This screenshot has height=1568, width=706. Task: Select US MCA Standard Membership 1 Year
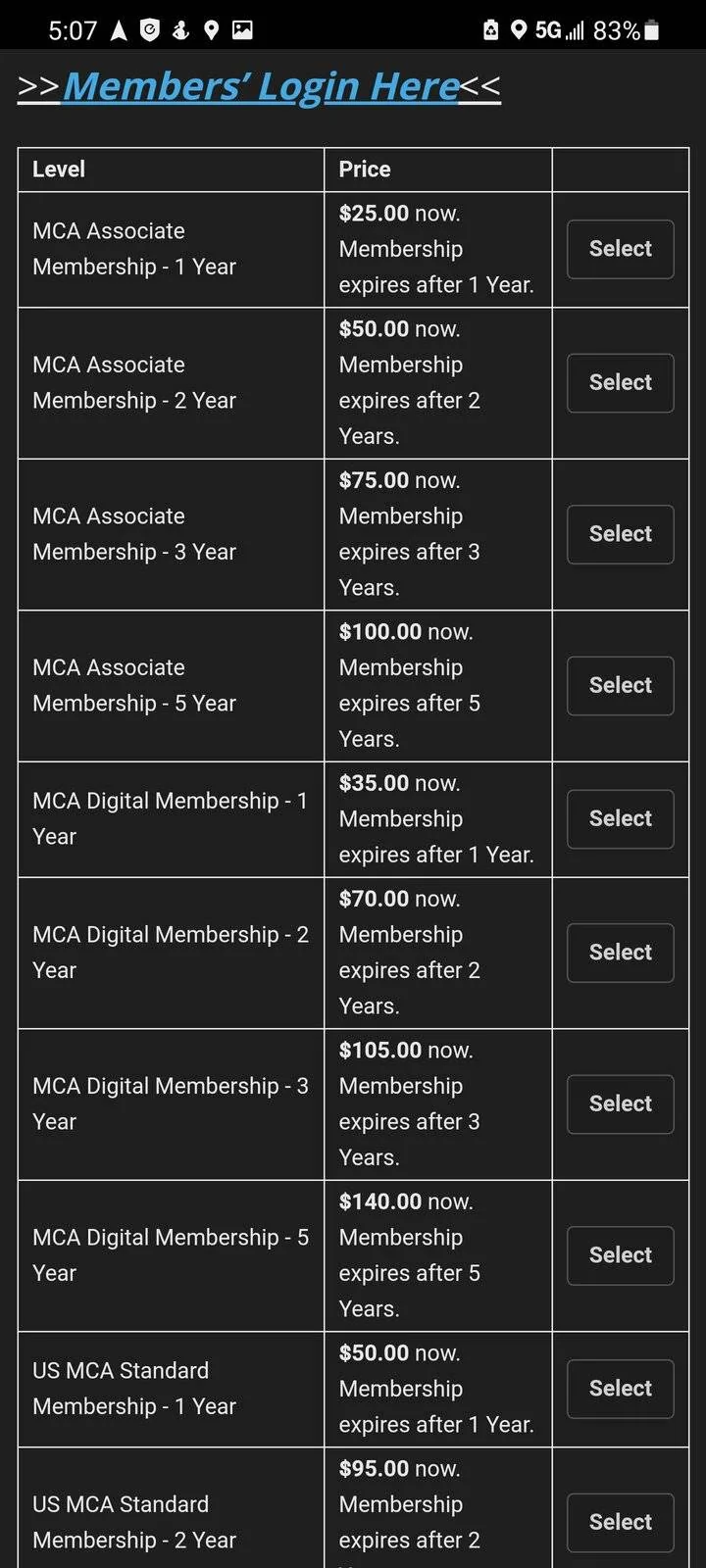point(620,1389)
